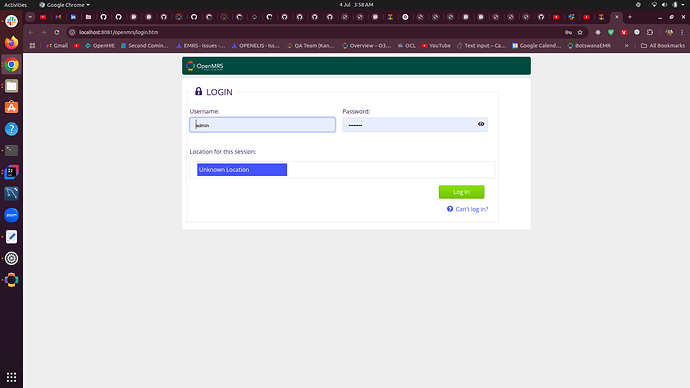
Task: Open the BotswanaEMR bookmark
Action: point(589,45)
